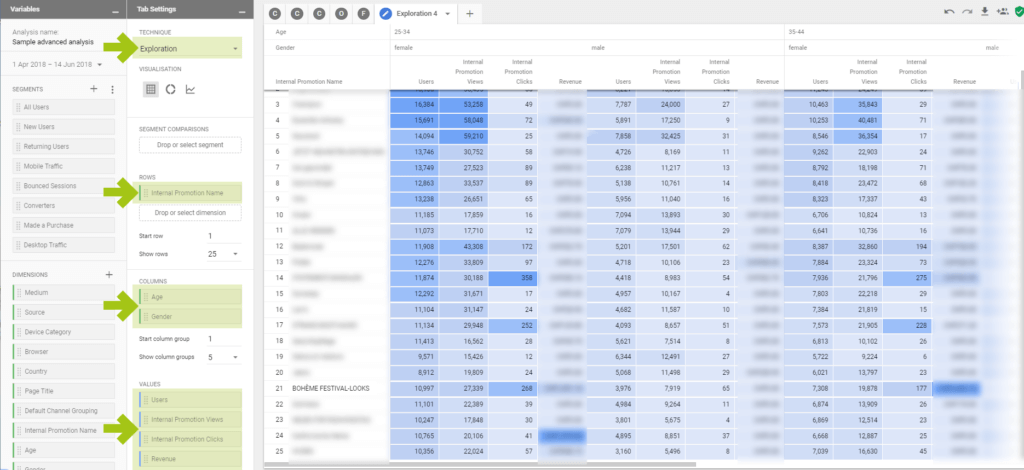1024x470 pixels.
Task: Open the segments three-dot options menu
Action: coord(112,89)
